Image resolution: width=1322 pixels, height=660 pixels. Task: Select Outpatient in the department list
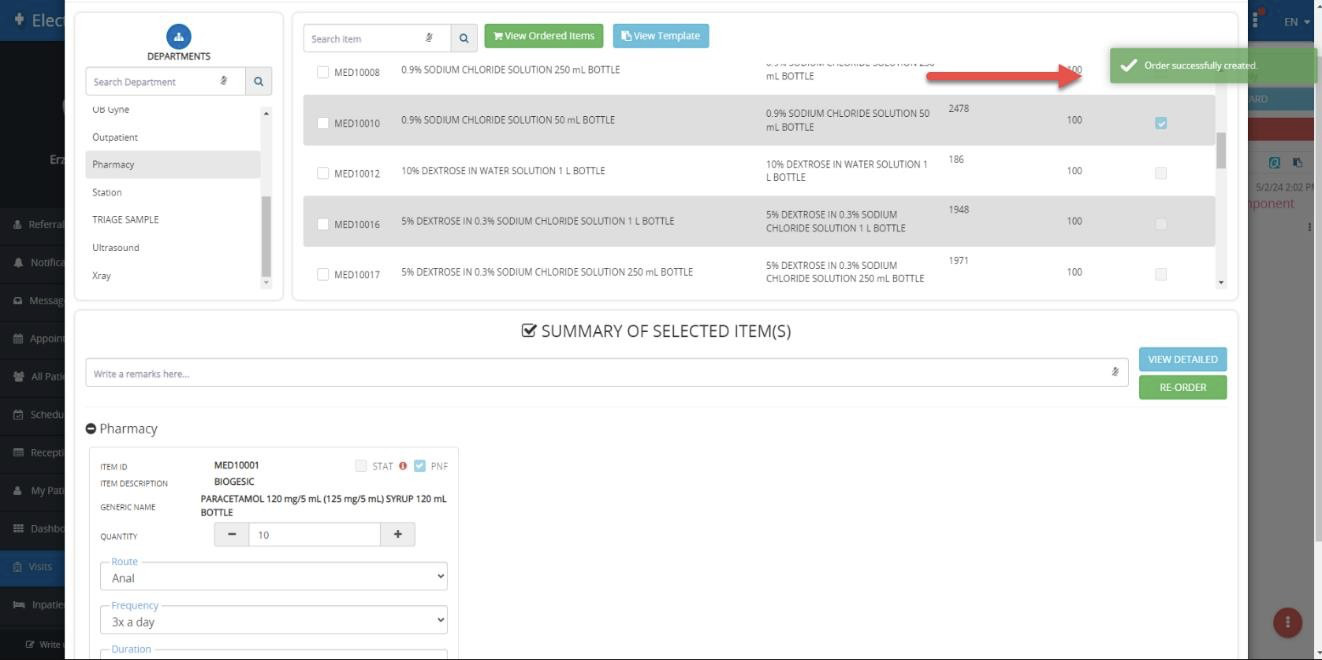[115, 137]
